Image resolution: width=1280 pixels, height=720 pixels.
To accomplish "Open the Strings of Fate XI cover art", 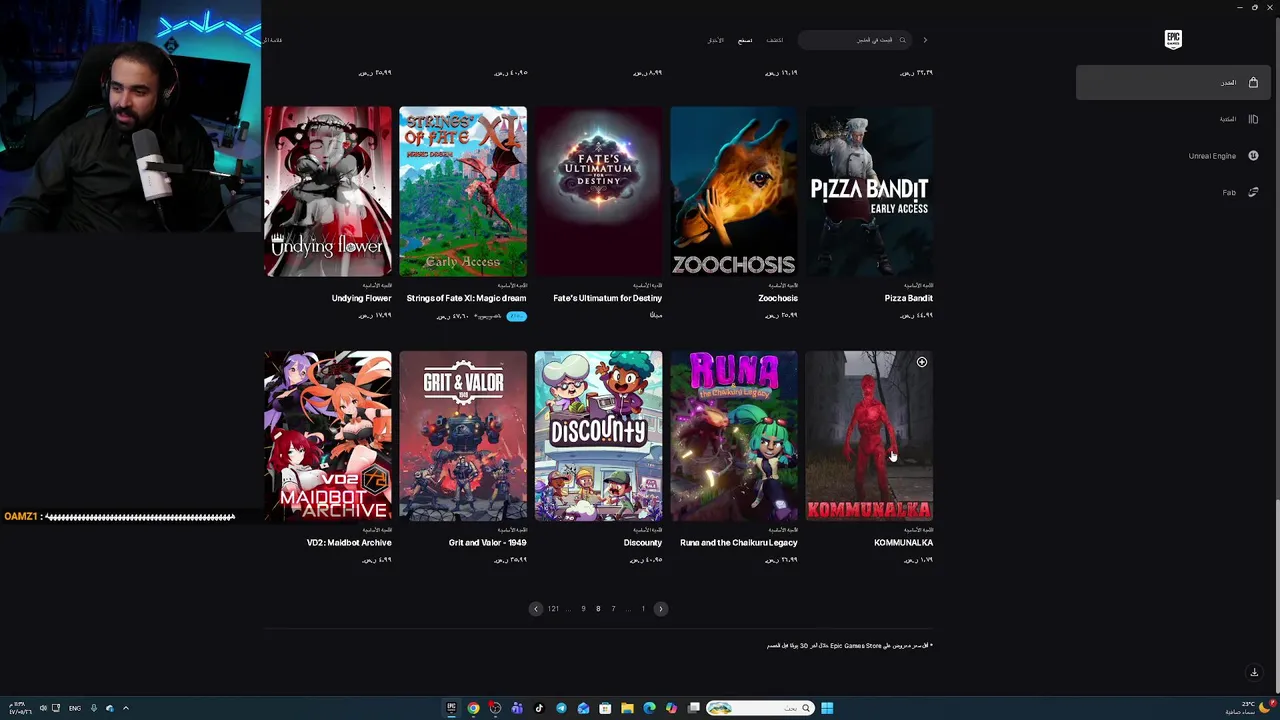I will [x=463, y=191].
